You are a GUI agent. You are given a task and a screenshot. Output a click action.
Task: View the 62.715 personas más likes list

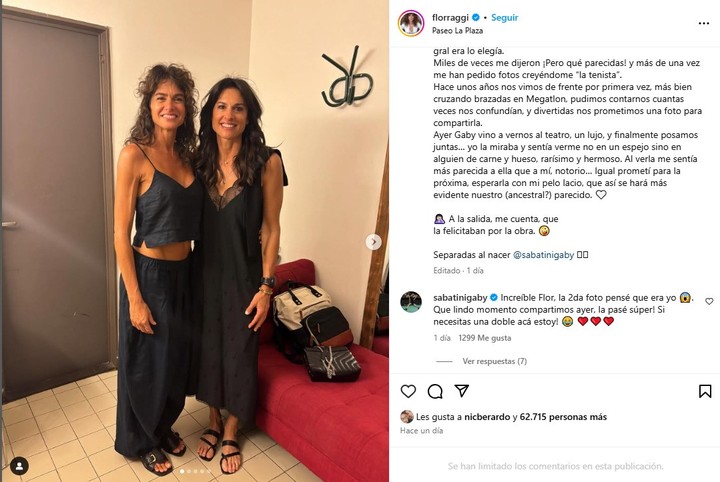pyautogui.click(x=563, y=417)
